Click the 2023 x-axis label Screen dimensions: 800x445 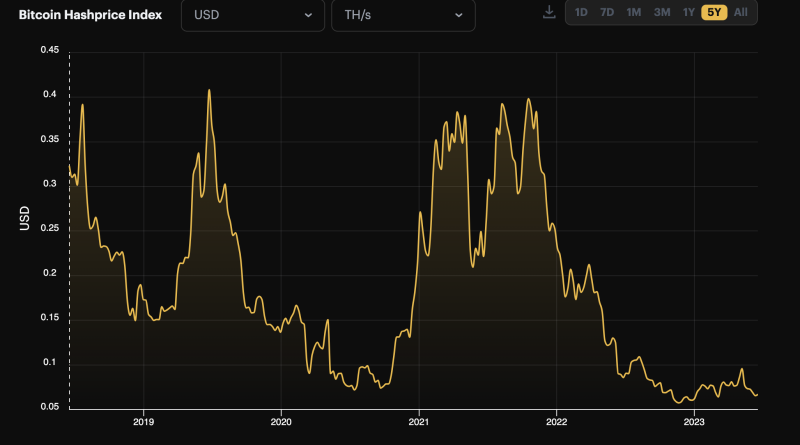tap(694, 422)
